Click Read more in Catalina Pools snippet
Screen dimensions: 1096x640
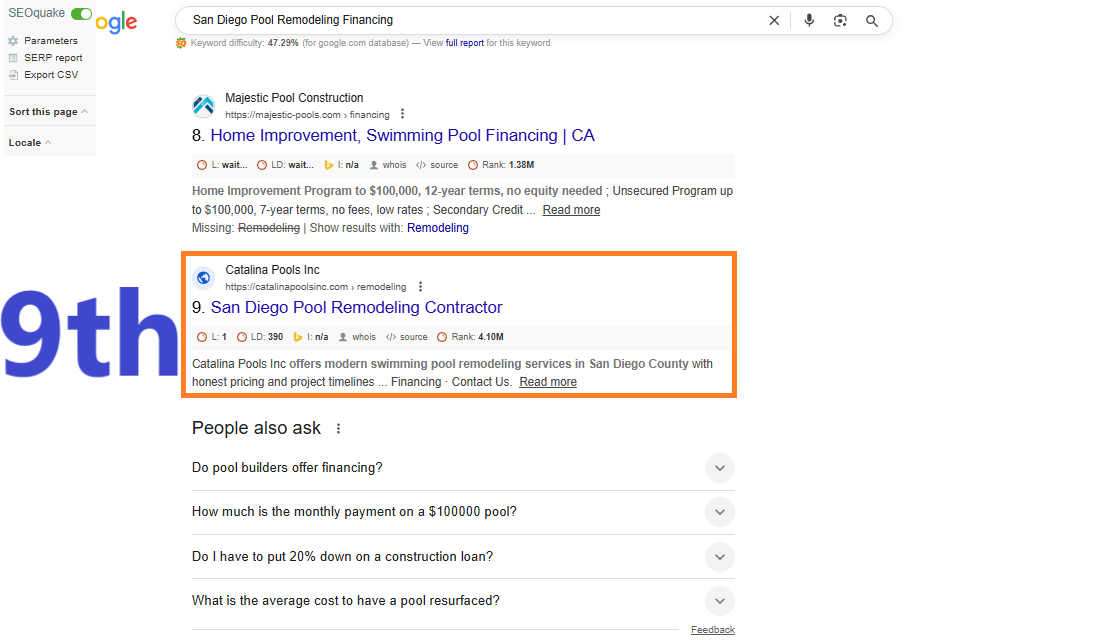coord(548,382)
